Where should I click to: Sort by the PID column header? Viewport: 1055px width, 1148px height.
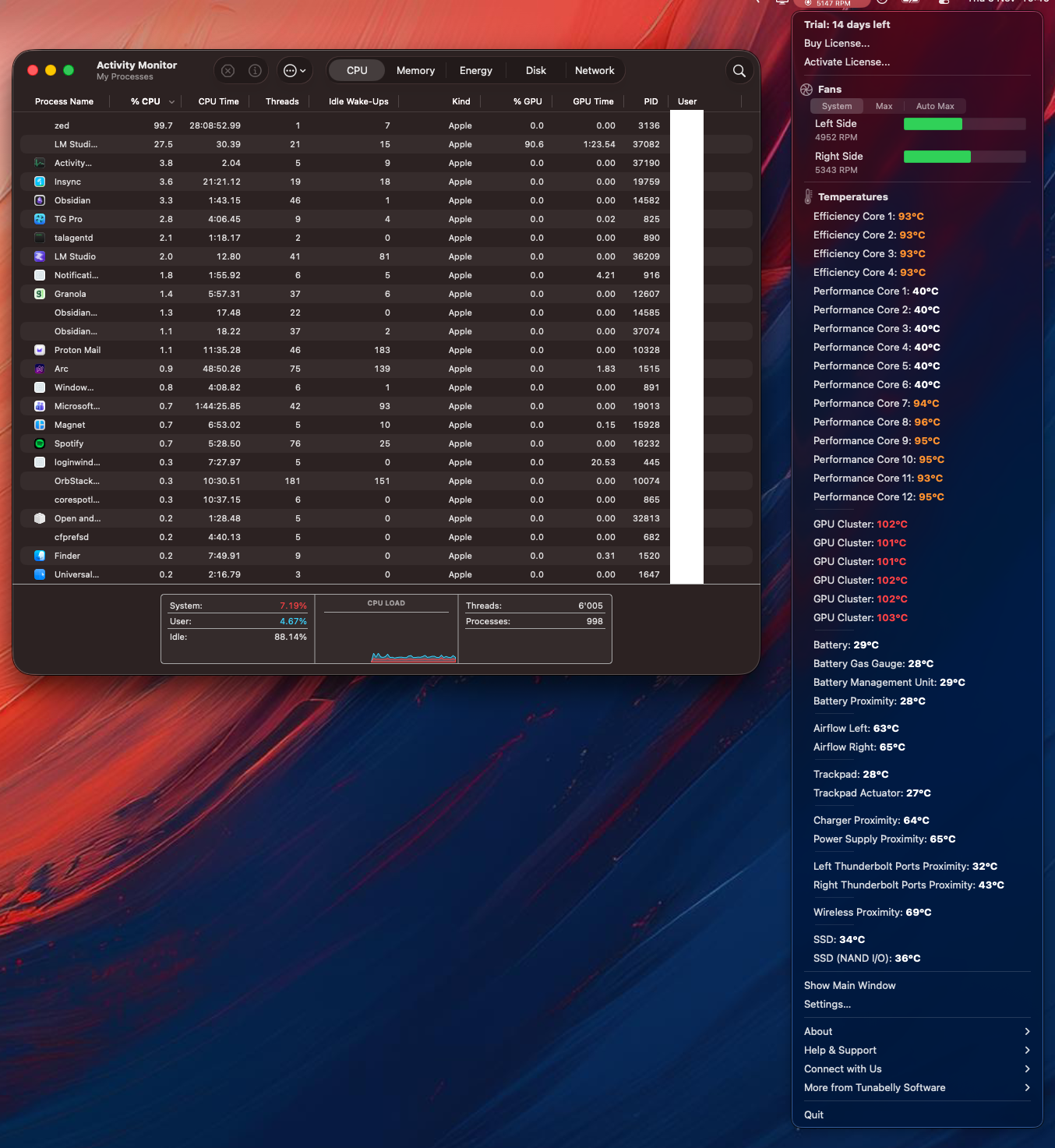pyautogui.click(x=651, y=102)
